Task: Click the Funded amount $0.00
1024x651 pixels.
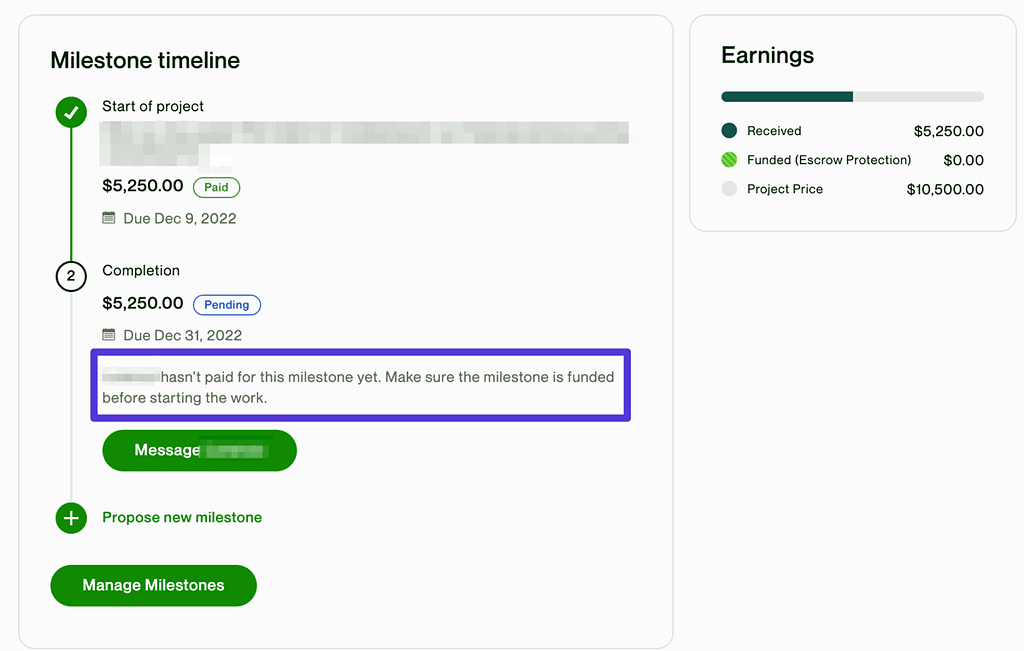Action: tap(963, 161)
